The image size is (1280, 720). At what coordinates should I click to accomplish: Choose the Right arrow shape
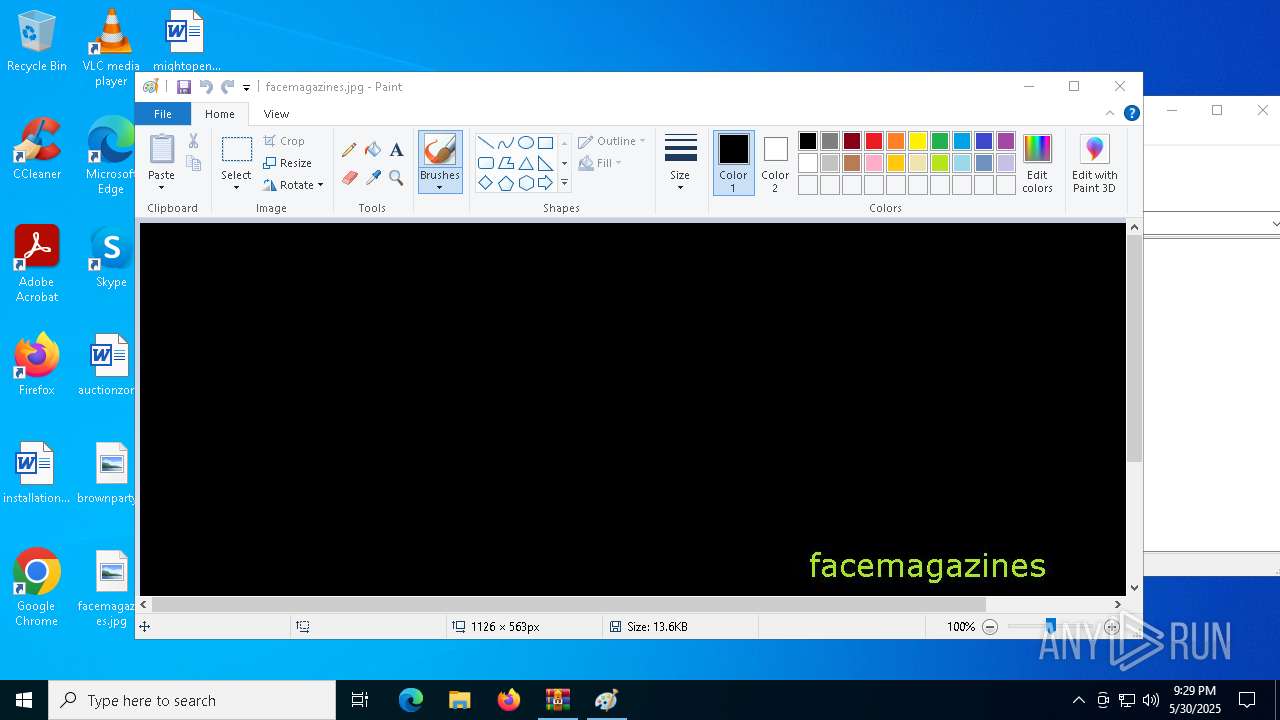[x=545, y=183]
